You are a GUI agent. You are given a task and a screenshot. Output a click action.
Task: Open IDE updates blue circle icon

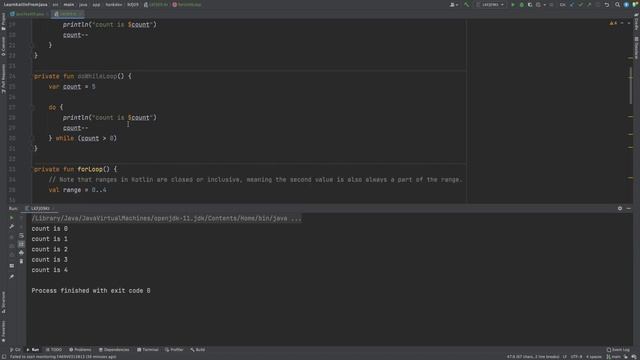tap(626, 5)
